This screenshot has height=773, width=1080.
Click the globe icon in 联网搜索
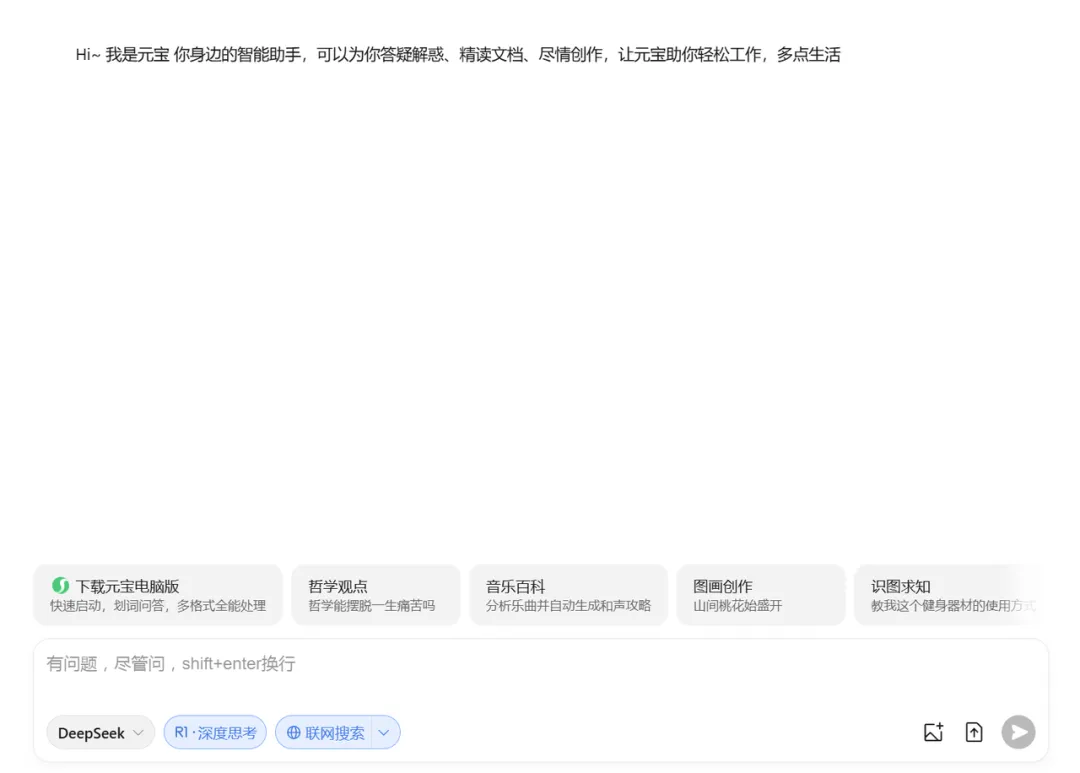pyautogui.click(x=293, y=732)
